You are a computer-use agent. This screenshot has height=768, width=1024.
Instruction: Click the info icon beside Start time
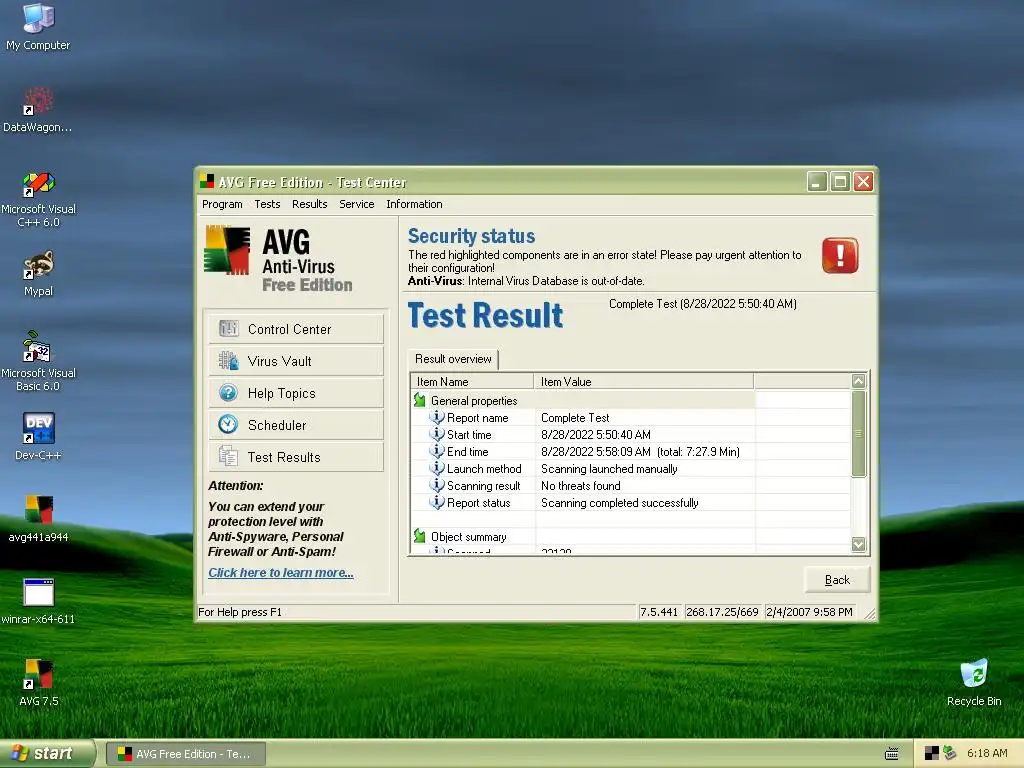[436, 434]
